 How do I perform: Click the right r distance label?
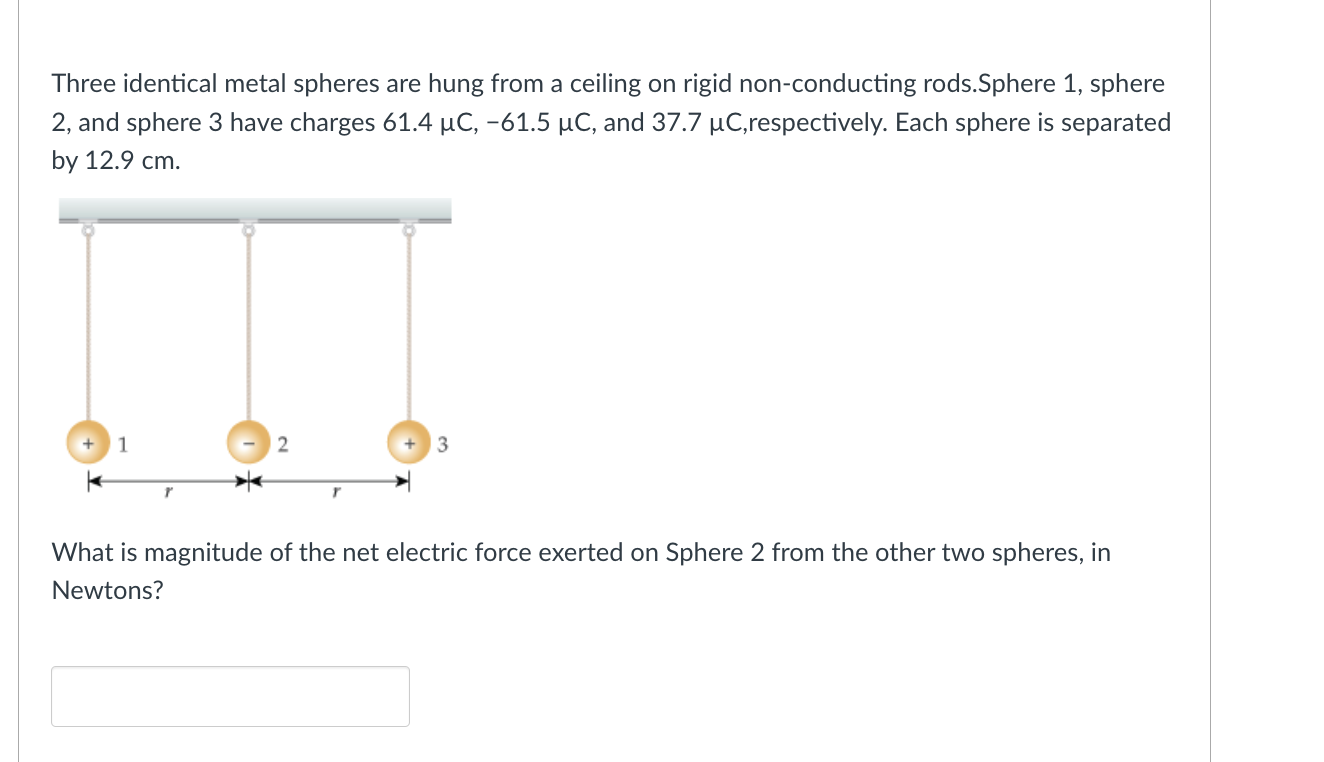pyautogui.click(x=337, y=490)
